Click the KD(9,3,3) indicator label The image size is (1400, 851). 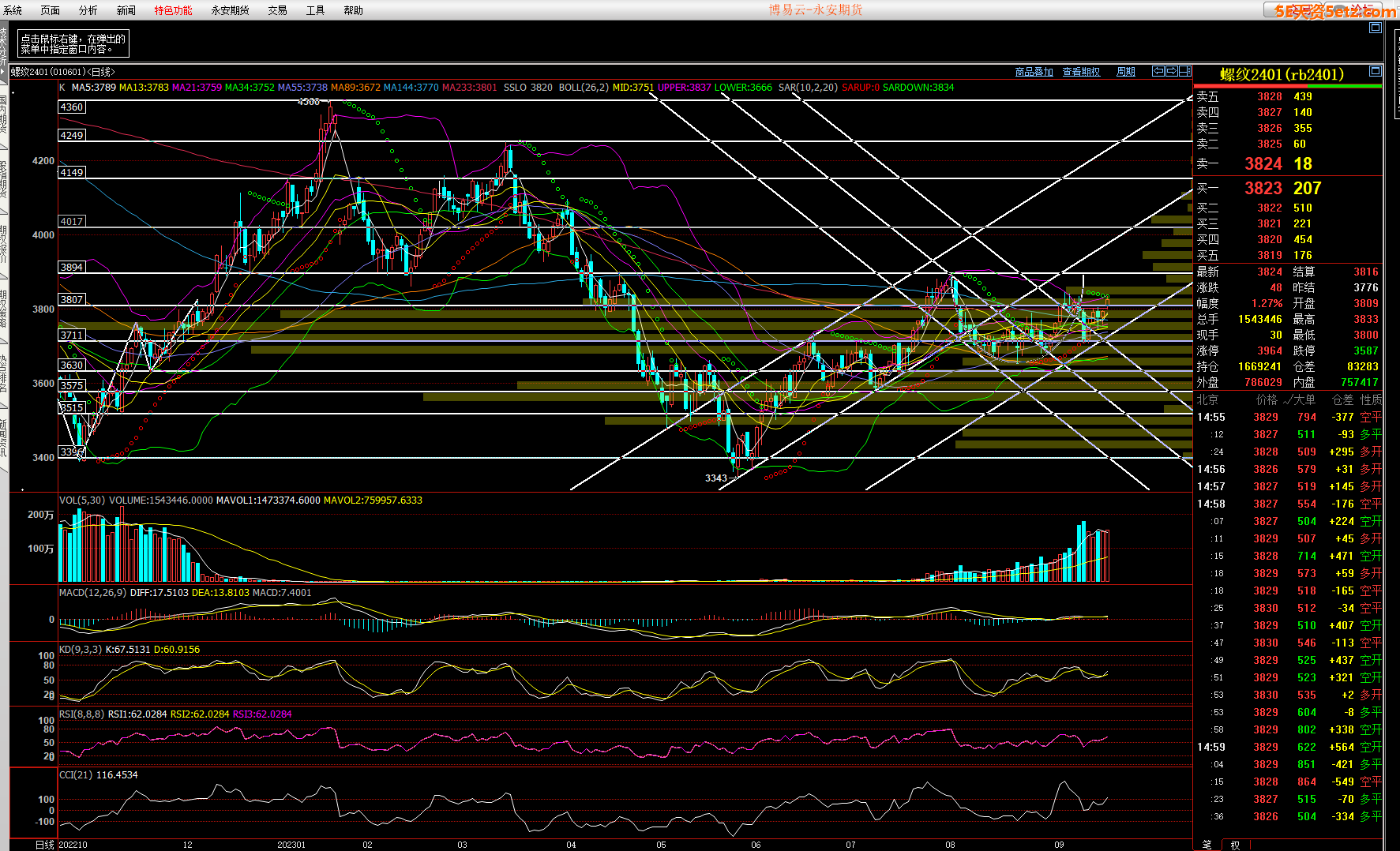click(81, 650)
